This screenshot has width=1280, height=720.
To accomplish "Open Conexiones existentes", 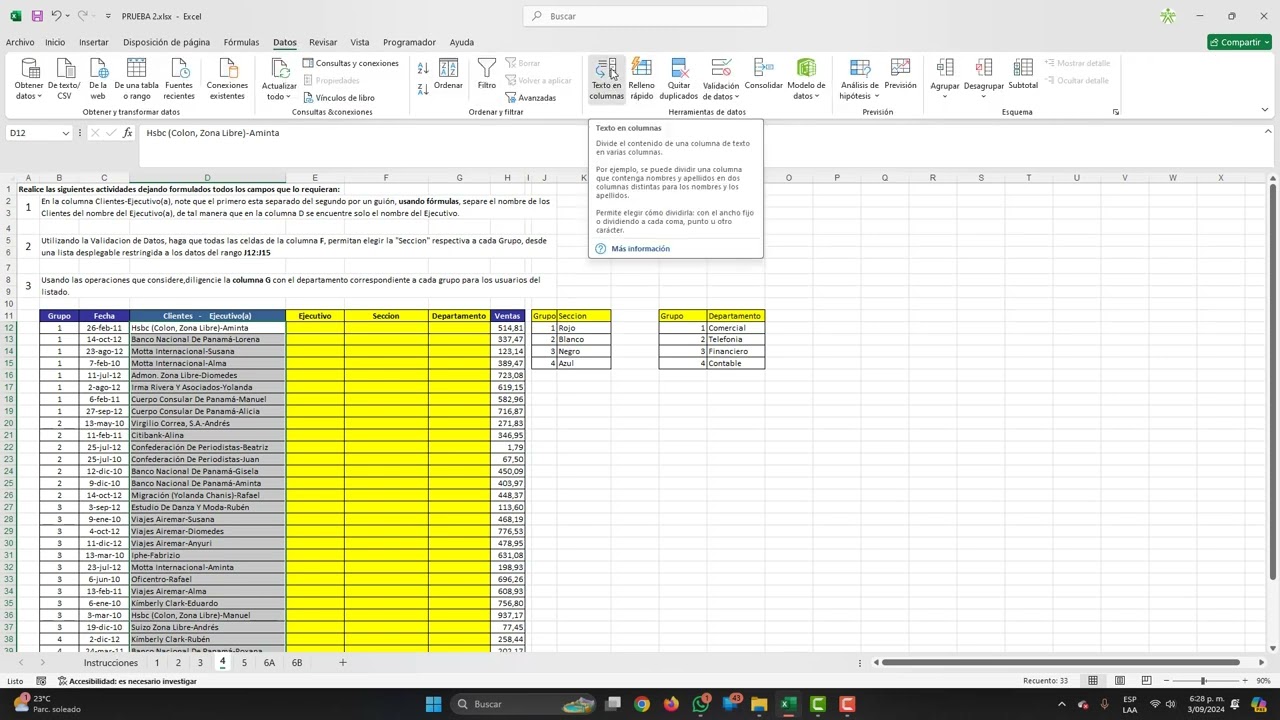I will tap(227, 79).
